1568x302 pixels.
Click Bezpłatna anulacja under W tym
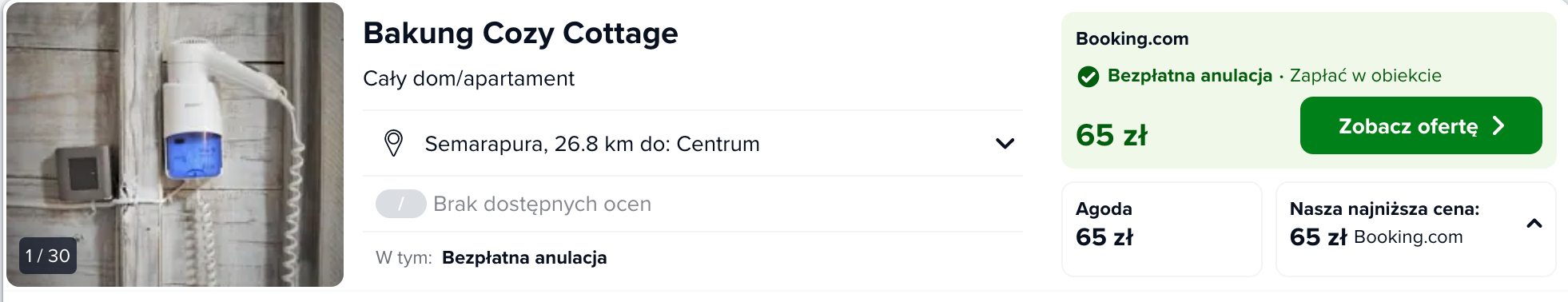524,258
